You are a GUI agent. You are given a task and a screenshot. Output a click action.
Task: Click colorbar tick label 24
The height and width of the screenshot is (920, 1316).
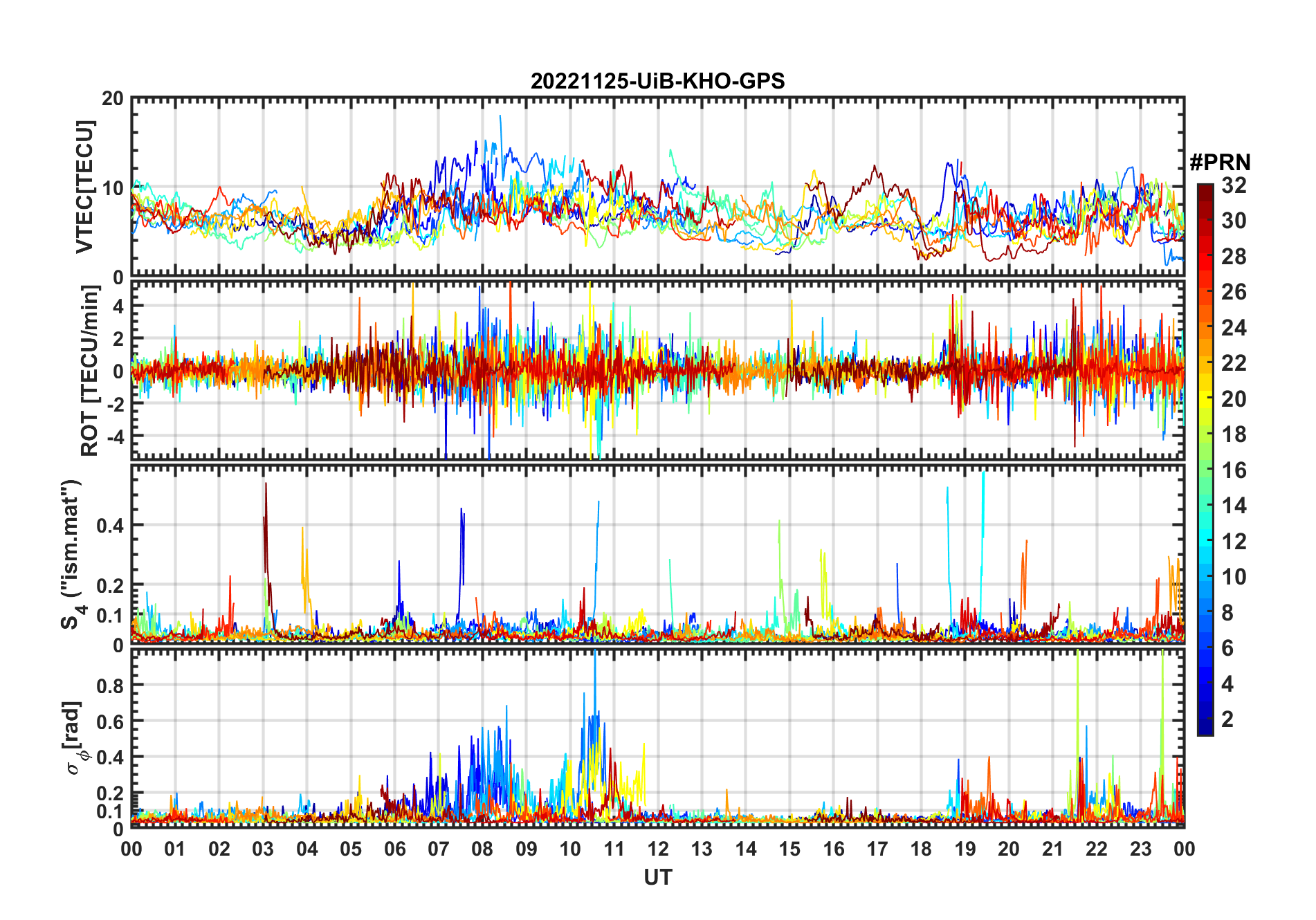coord(1234,328)
